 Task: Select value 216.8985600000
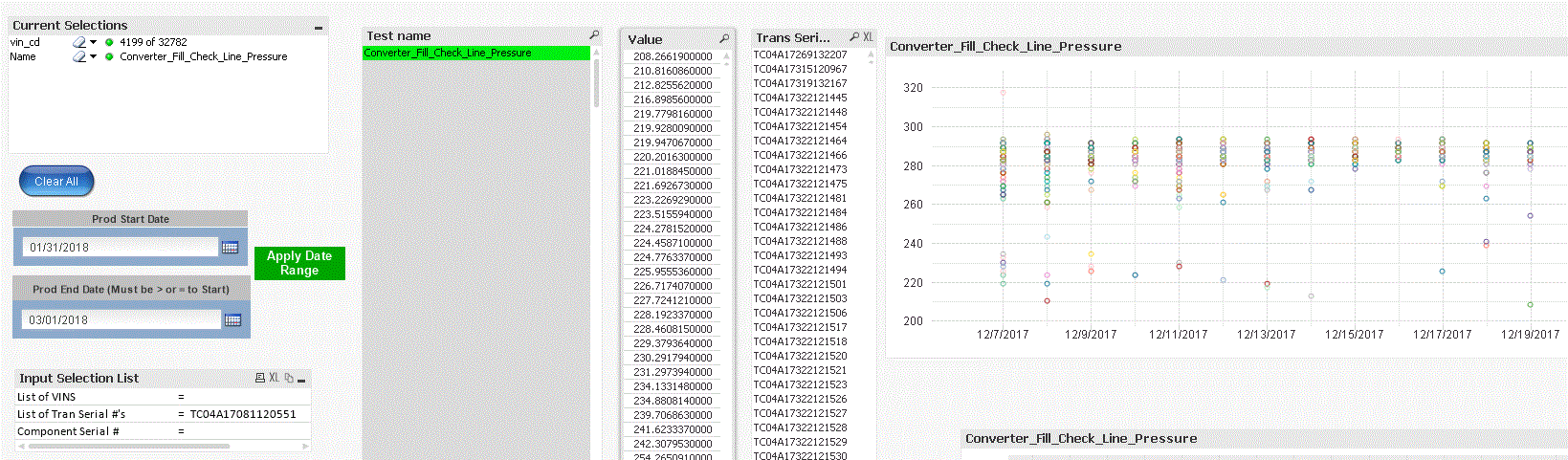(x=673, y=99)
